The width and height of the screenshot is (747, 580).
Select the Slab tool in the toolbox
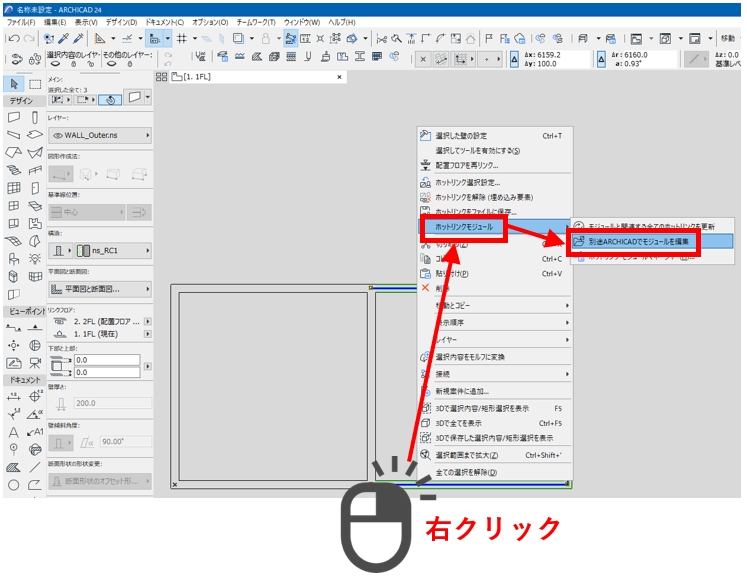tap(35, 135)
